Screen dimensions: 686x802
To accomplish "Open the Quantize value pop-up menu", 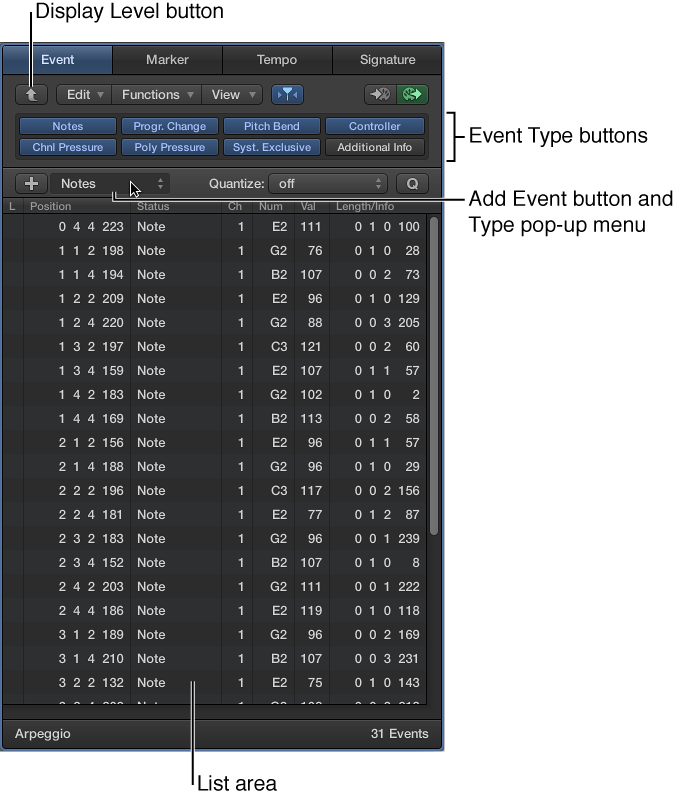I will pos(329,184).
